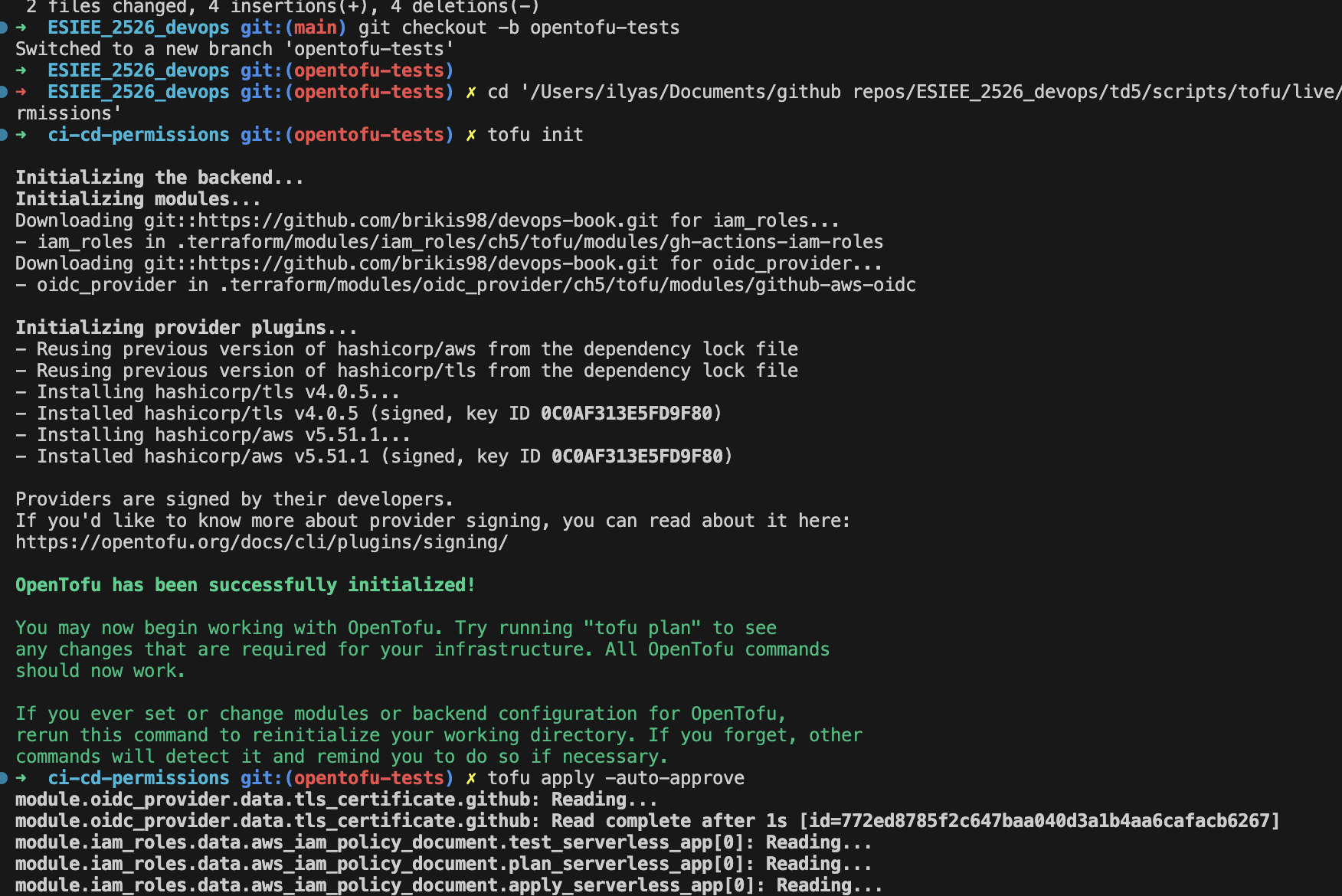The height and width of the screenshot is (896, 1342).
Task: Open the devops-book.git URL for oidc_provider
Action: point(401,264)
